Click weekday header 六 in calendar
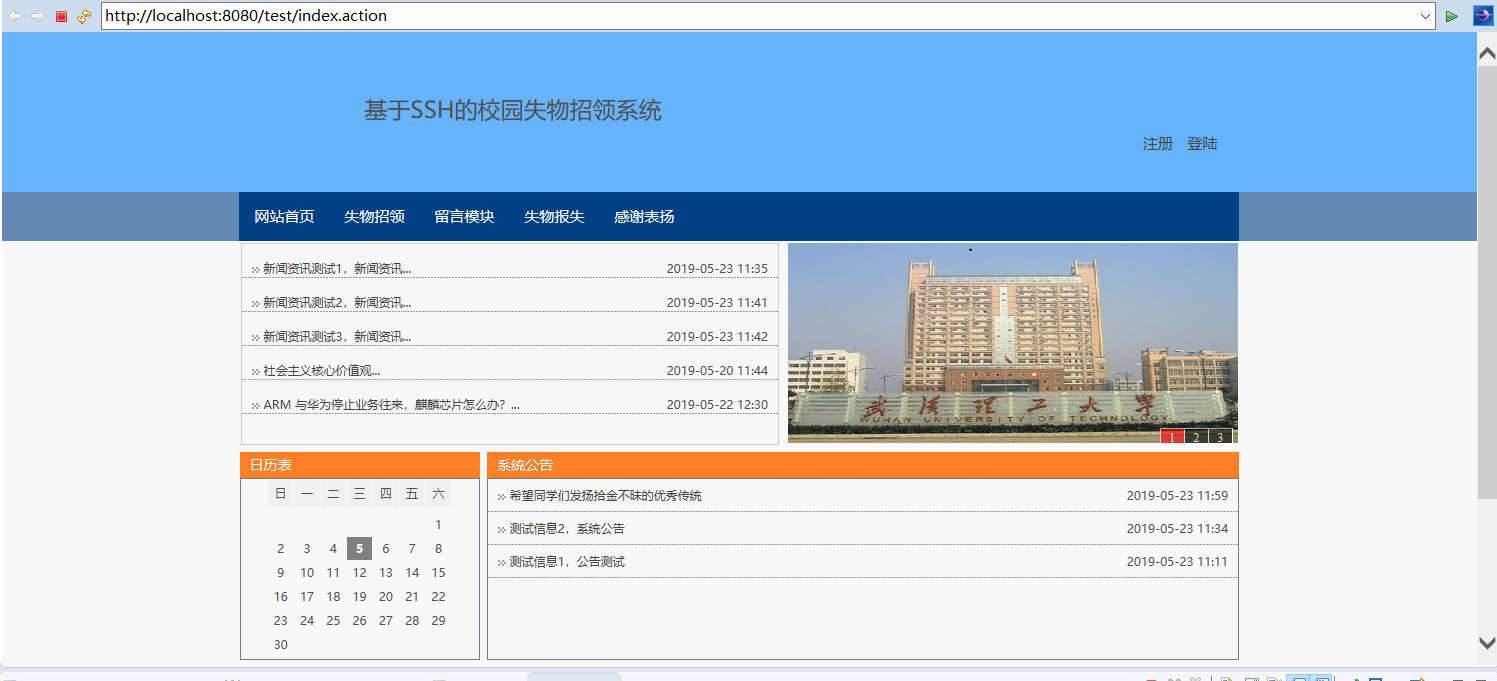 438,494
